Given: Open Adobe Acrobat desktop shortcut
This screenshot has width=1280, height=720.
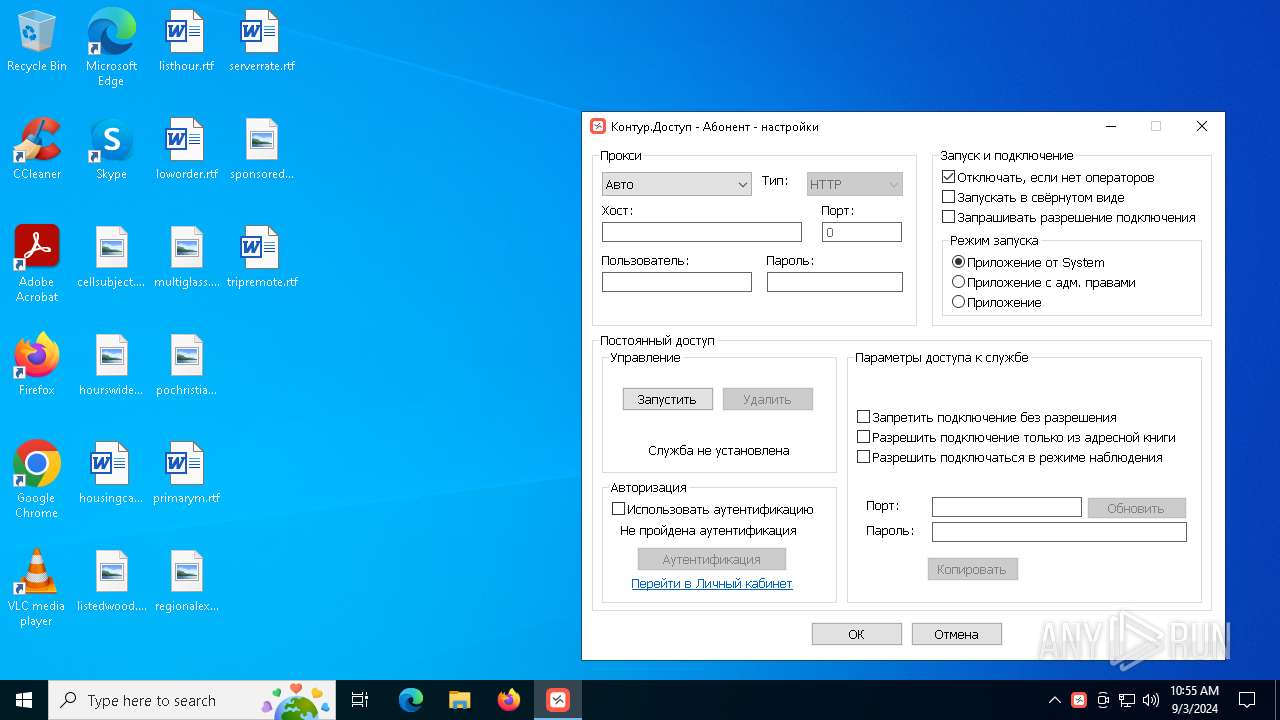Looking at the screenshot, I should click(x=37, y=264).
